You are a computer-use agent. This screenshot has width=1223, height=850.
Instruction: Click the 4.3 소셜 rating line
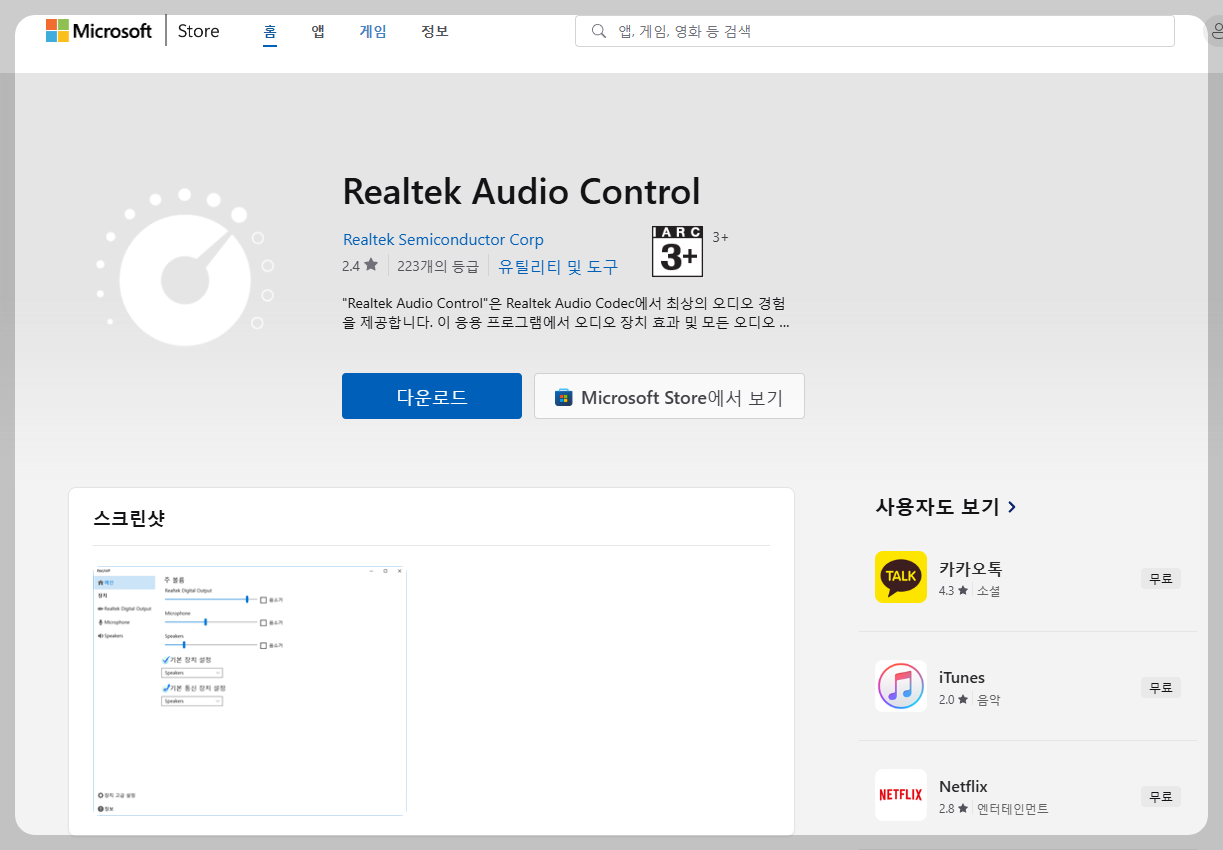(x=969, y=591)
